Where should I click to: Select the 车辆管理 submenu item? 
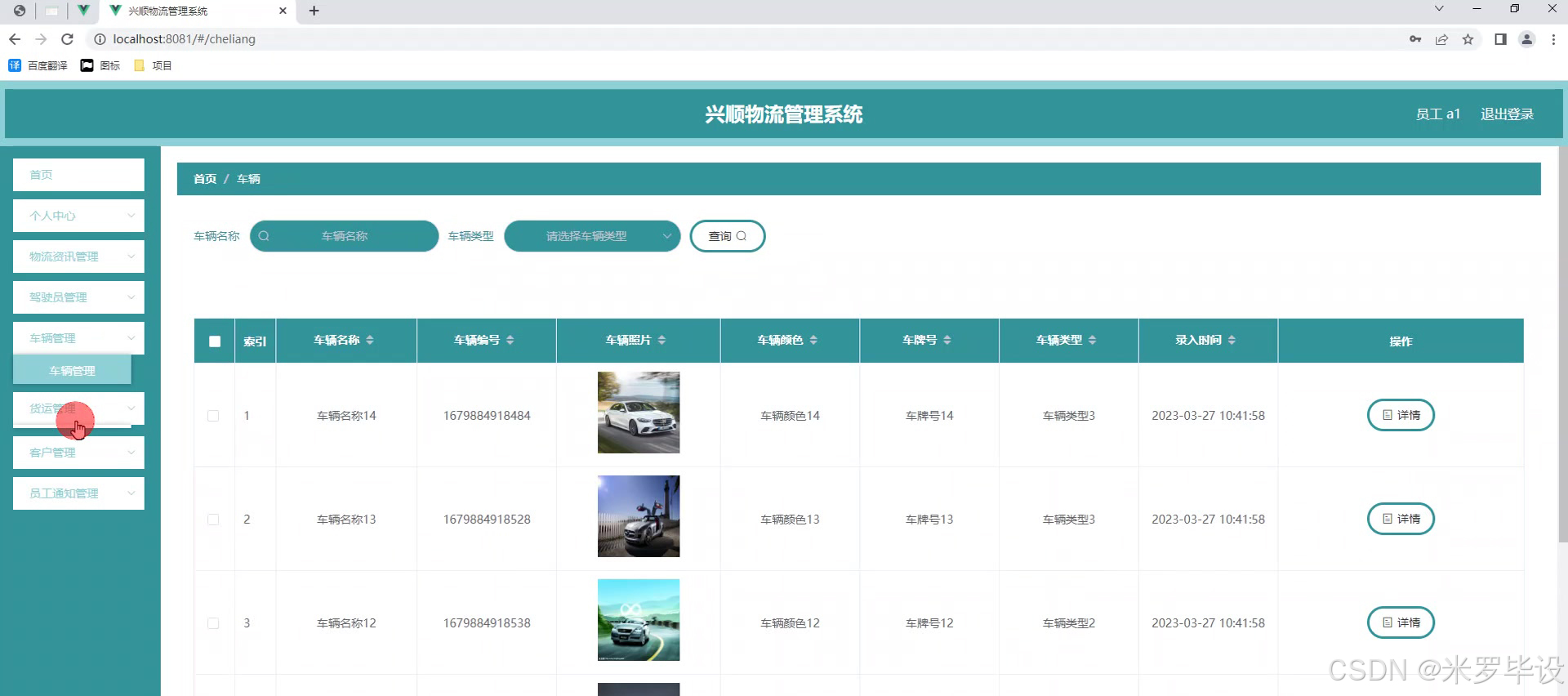tap(72, 371)
